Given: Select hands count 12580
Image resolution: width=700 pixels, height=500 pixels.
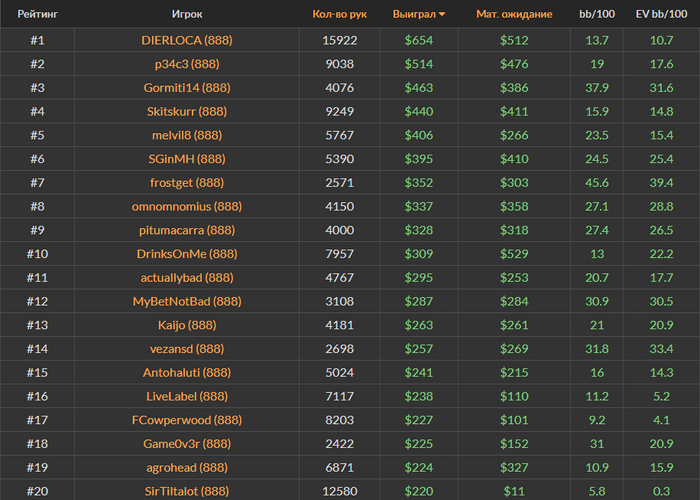Looking at the screenshot, I should (x=339, y=491).
